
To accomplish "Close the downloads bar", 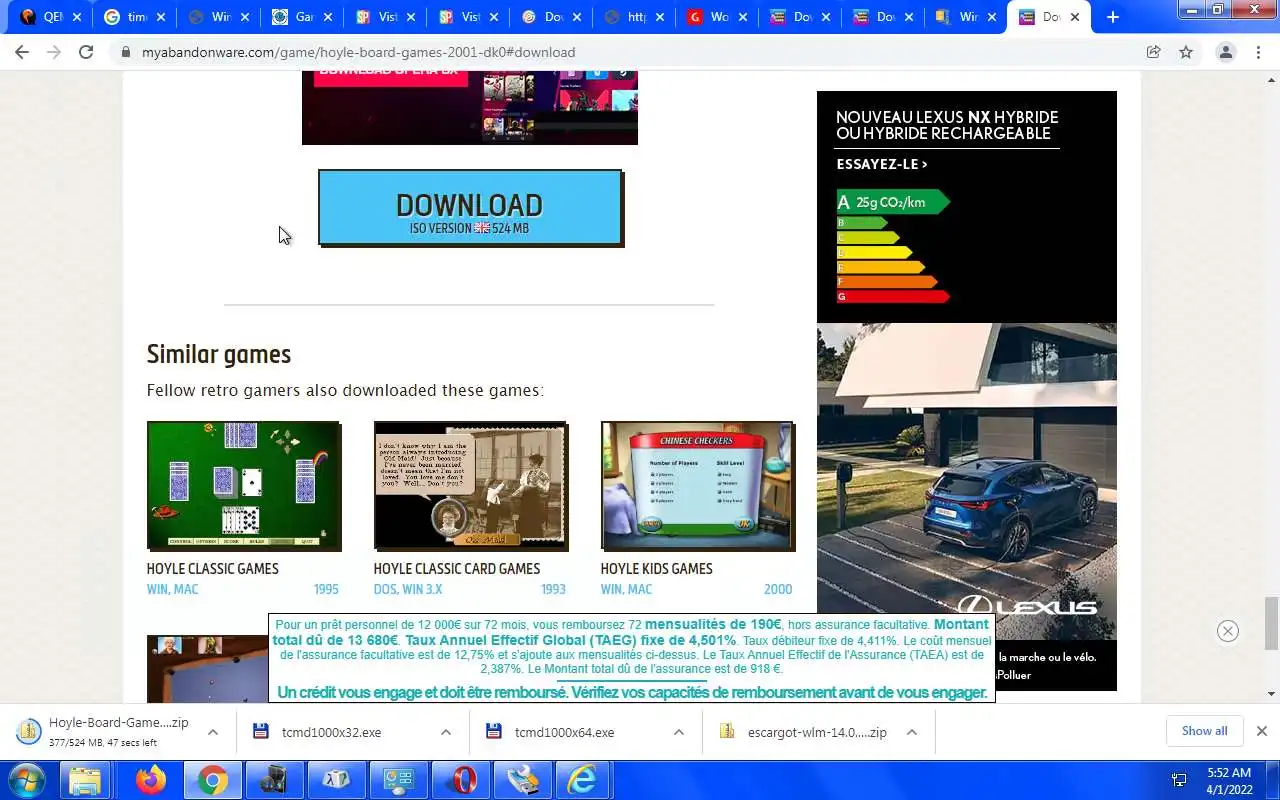I will (x=1262, y=731).
